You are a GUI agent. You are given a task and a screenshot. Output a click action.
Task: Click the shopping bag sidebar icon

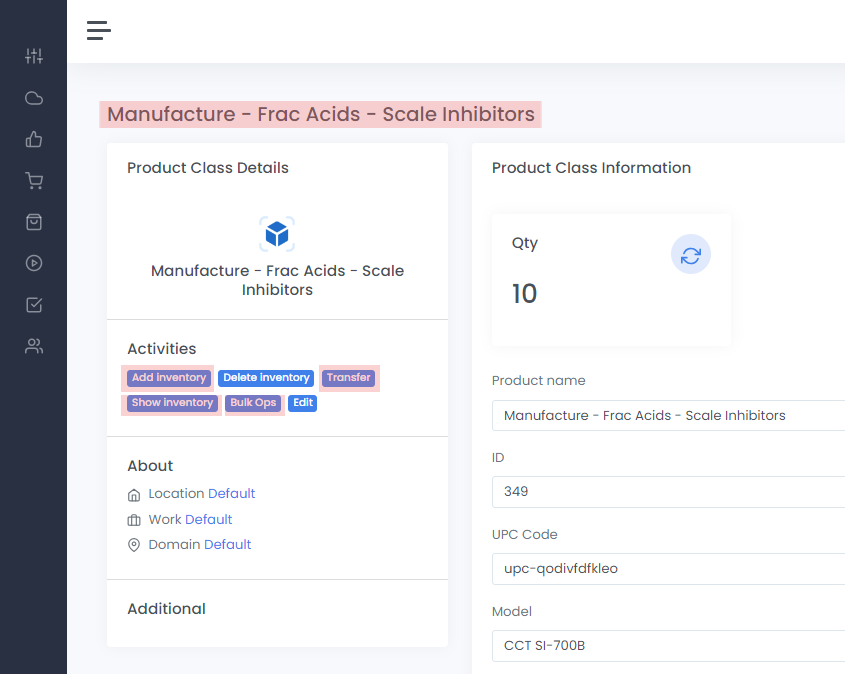click(34, 222)
